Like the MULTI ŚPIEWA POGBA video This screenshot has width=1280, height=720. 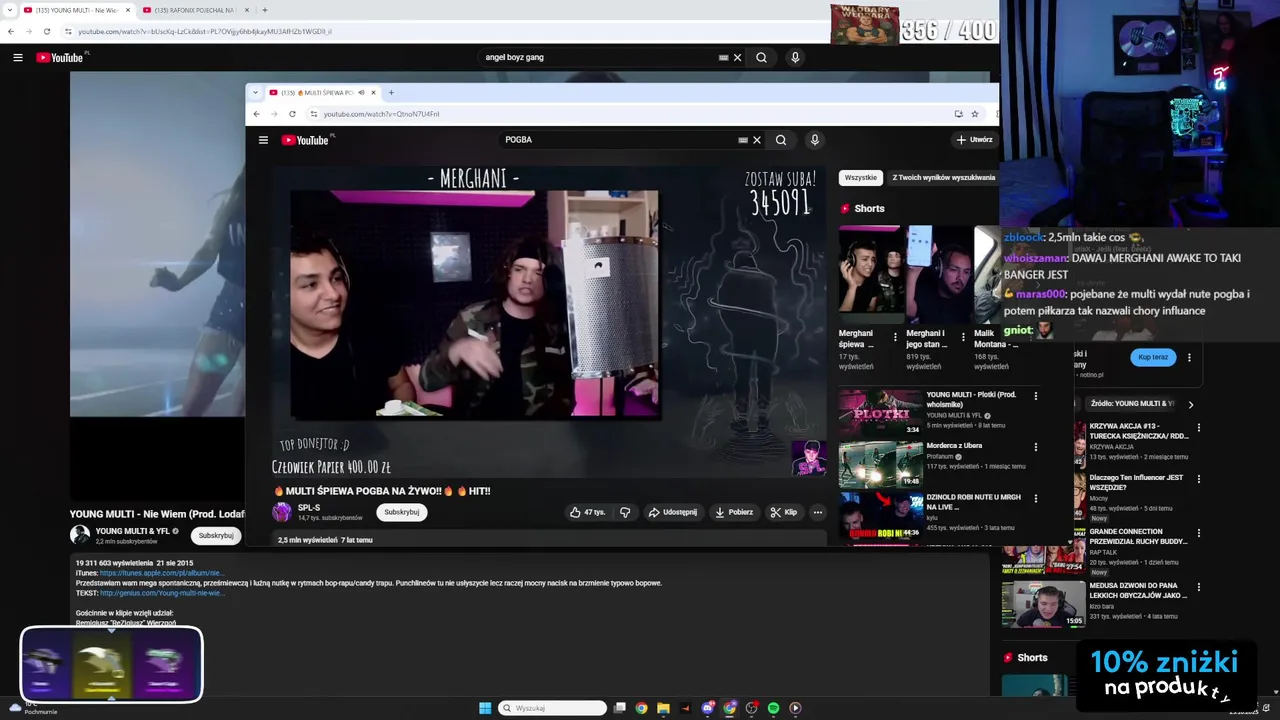(x=588, y=512)
